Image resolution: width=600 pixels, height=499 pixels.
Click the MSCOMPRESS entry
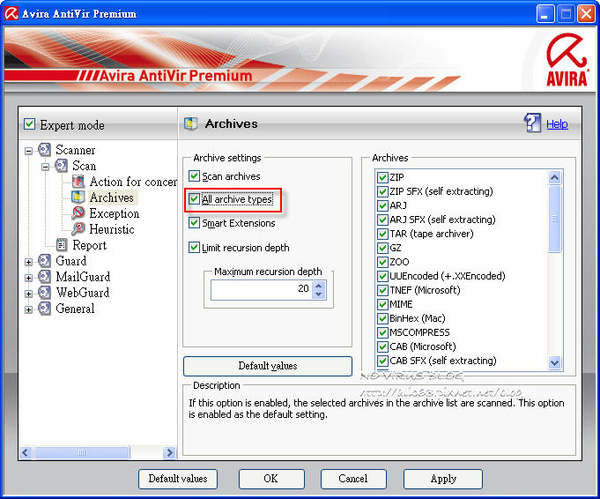(x=419, y=332)
